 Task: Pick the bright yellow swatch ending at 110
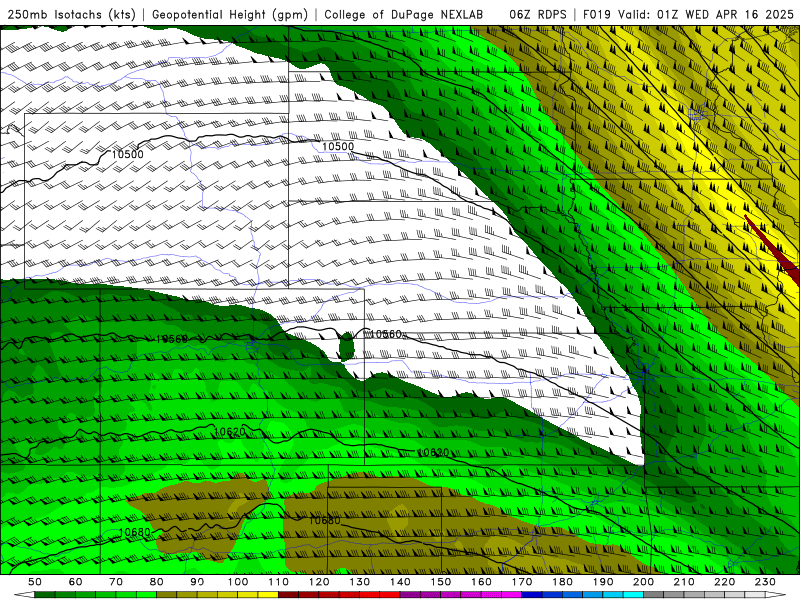pos(268,595)
